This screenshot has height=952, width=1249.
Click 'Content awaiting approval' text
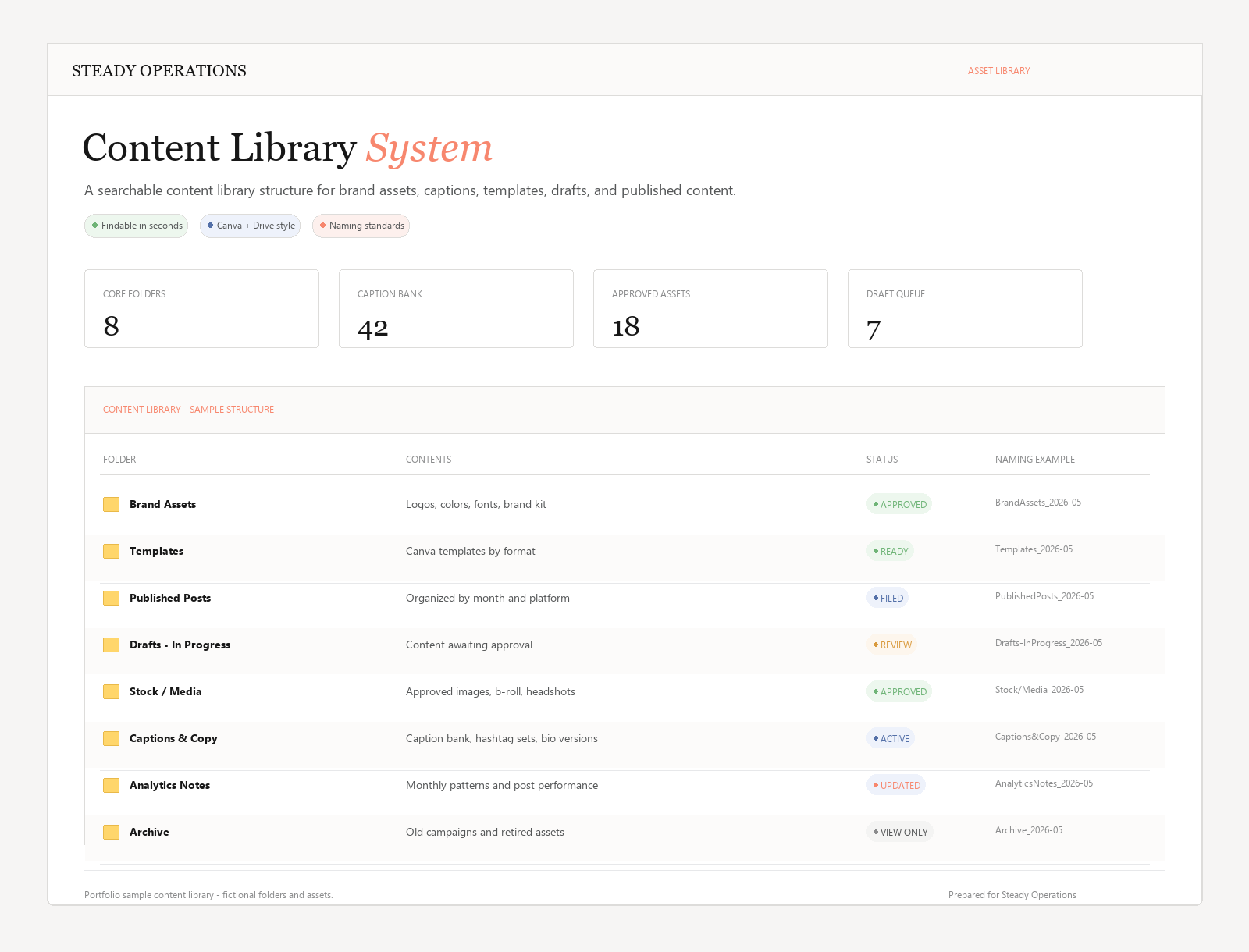click(x=469, y=645)
